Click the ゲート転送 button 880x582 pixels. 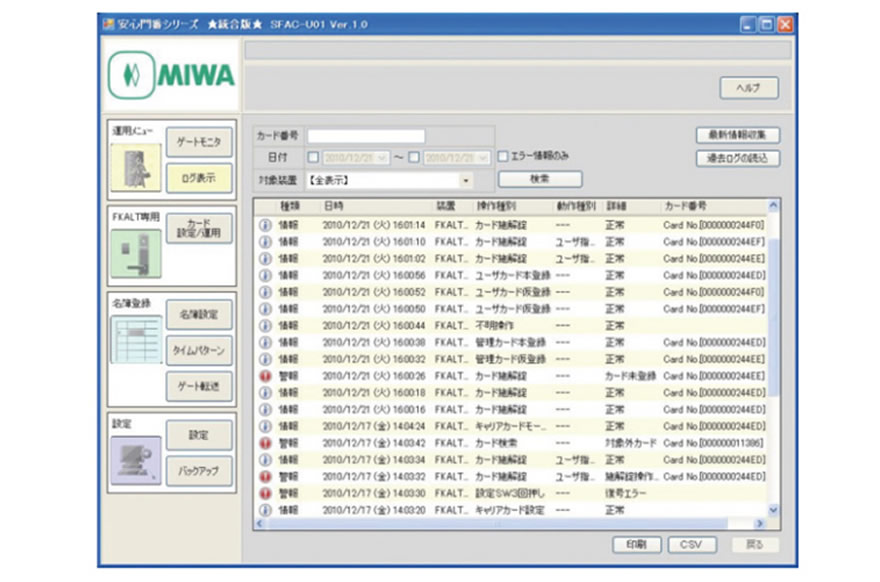199,386
